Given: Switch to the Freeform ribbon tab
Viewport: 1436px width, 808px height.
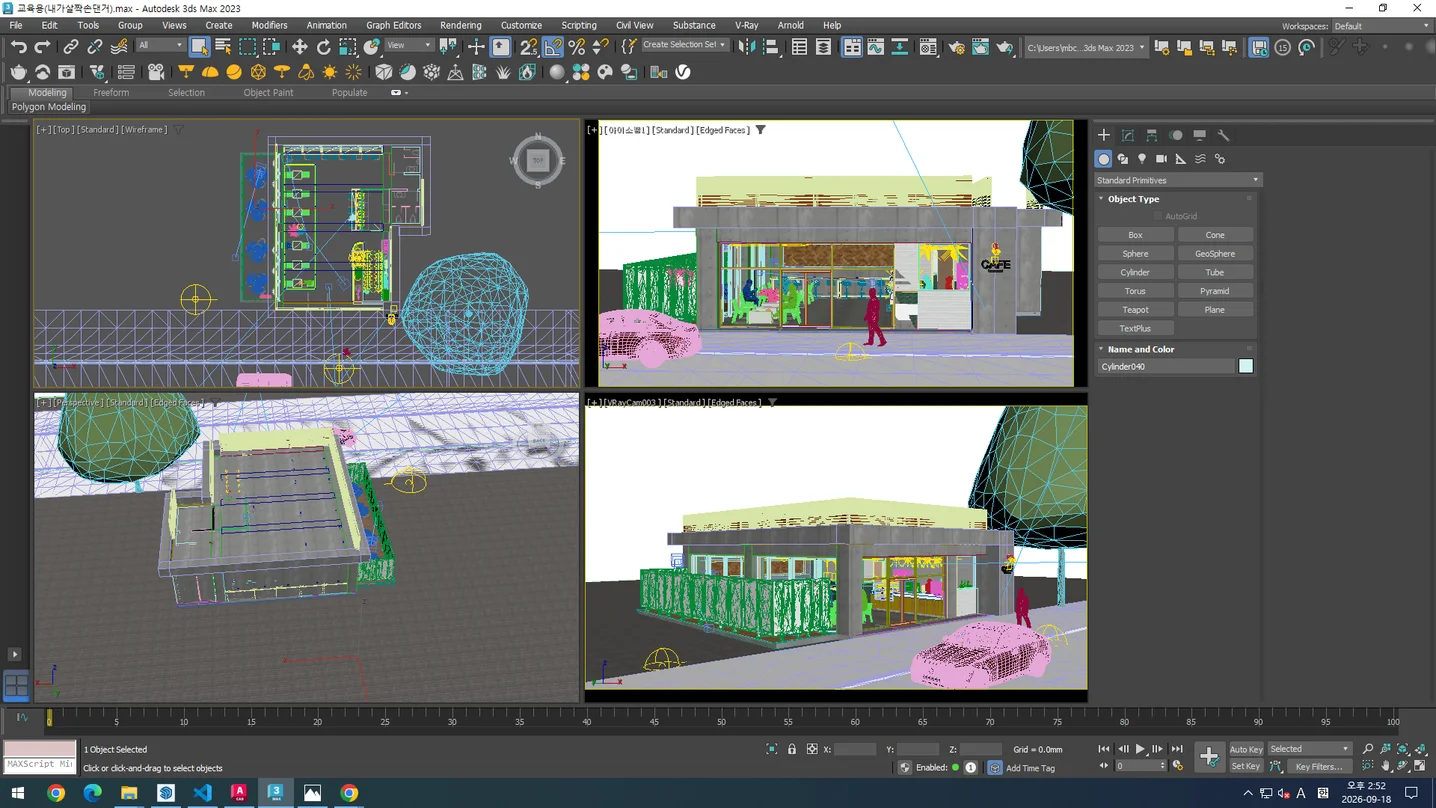Looking at the screenshot, I should (111, 92).
